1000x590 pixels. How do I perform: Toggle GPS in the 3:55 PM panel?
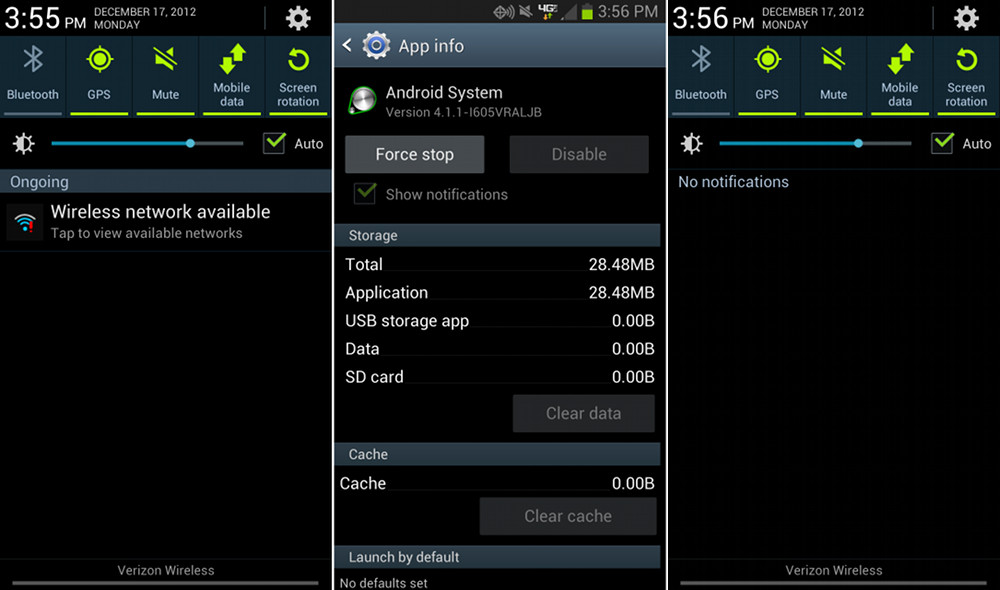99,75
